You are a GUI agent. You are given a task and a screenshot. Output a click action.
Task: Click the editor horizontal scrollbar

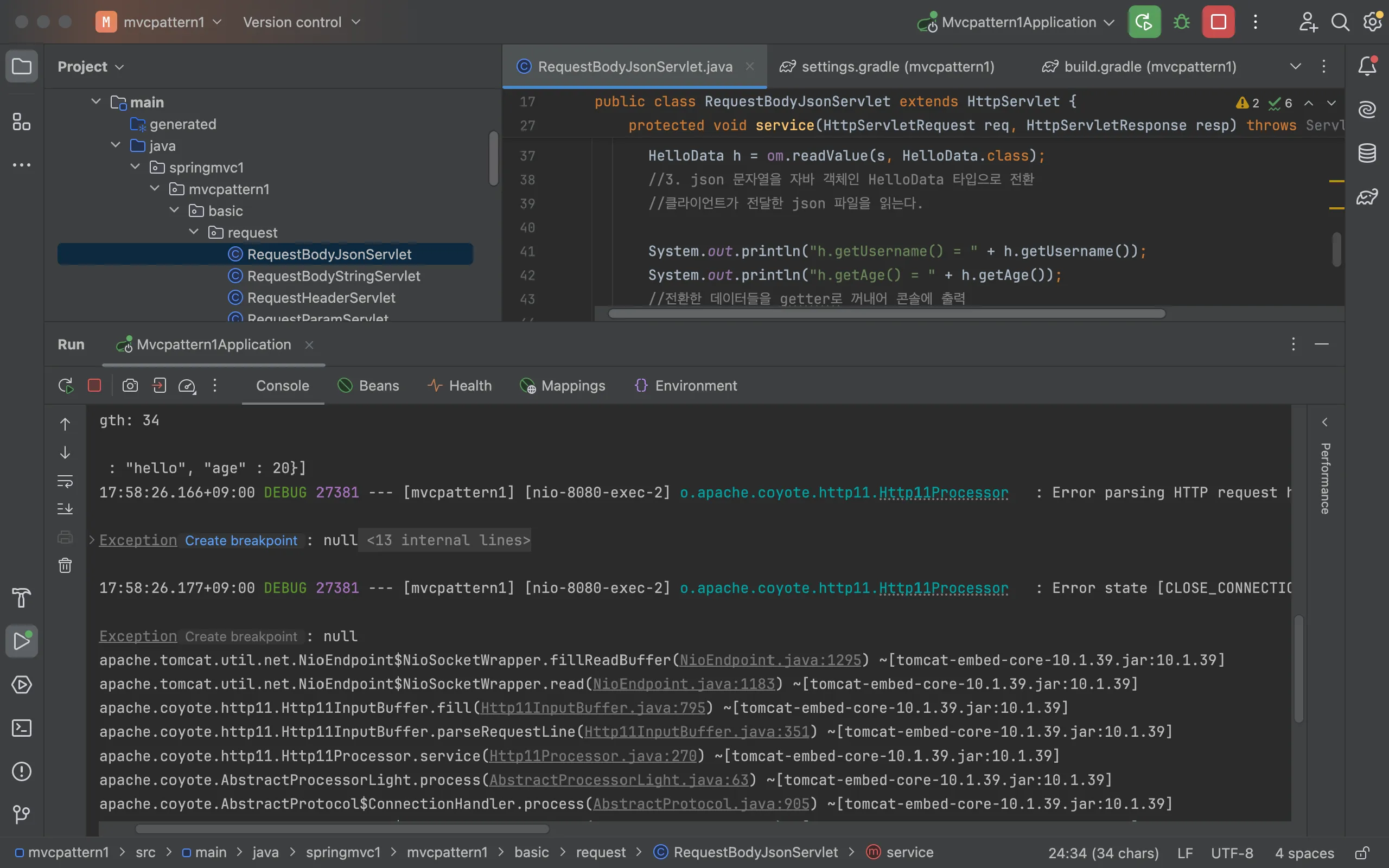coord(887,314)
